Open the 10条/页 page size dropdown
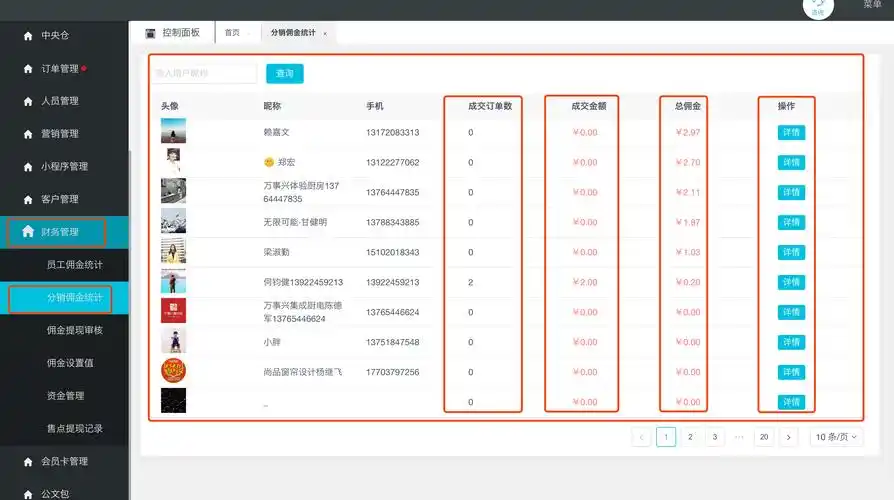The image size is (894, 500). [x=836, y=437]
